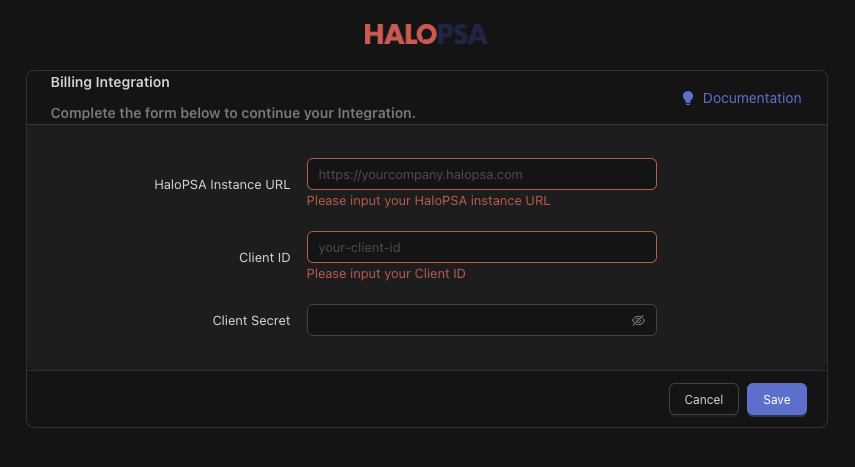The width and height of the screenshot is (855, 467).
Task: Click the 'Please input your Client ID' error
Action: (x=385, y=273)
